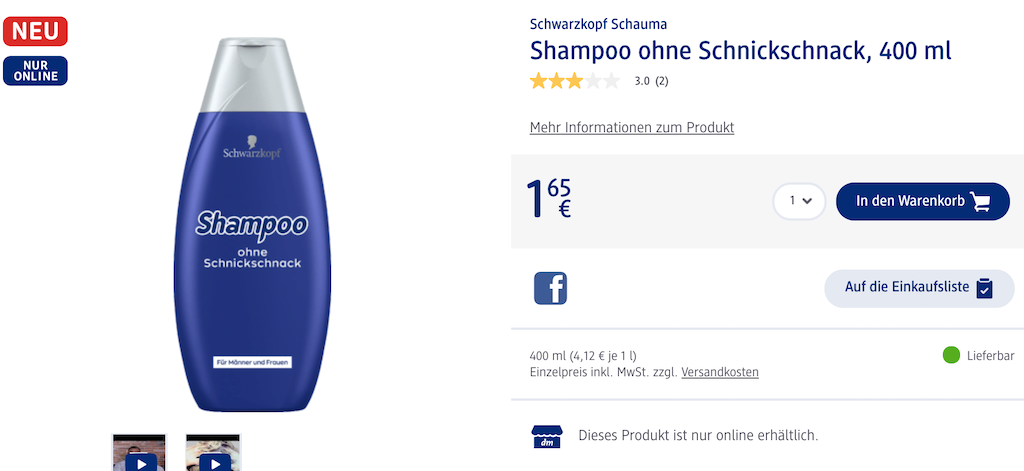The image size is (1024, 471).
Task: Click the dm store icon
Action: [546, 436]
